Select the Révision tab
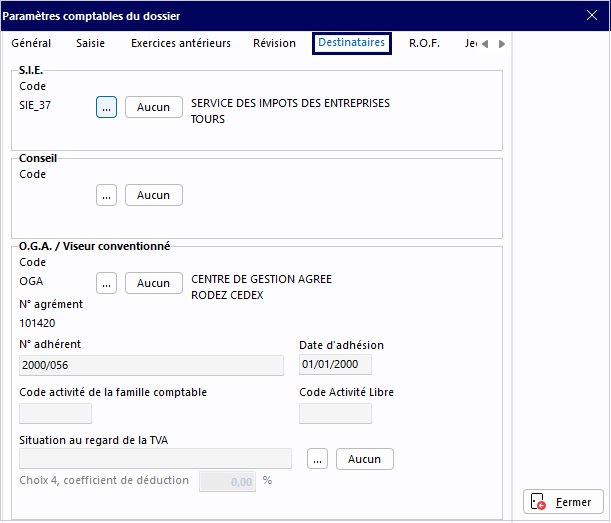The image size is (611, 523). pos(274,43)
